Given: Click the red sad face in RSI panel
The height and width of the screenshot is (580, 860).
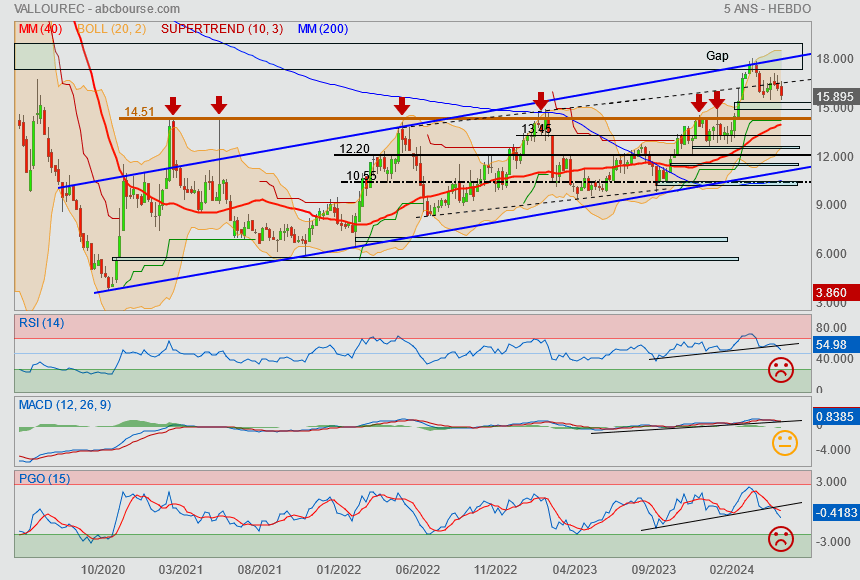Looking at the screenshot, I should [781, 370].
